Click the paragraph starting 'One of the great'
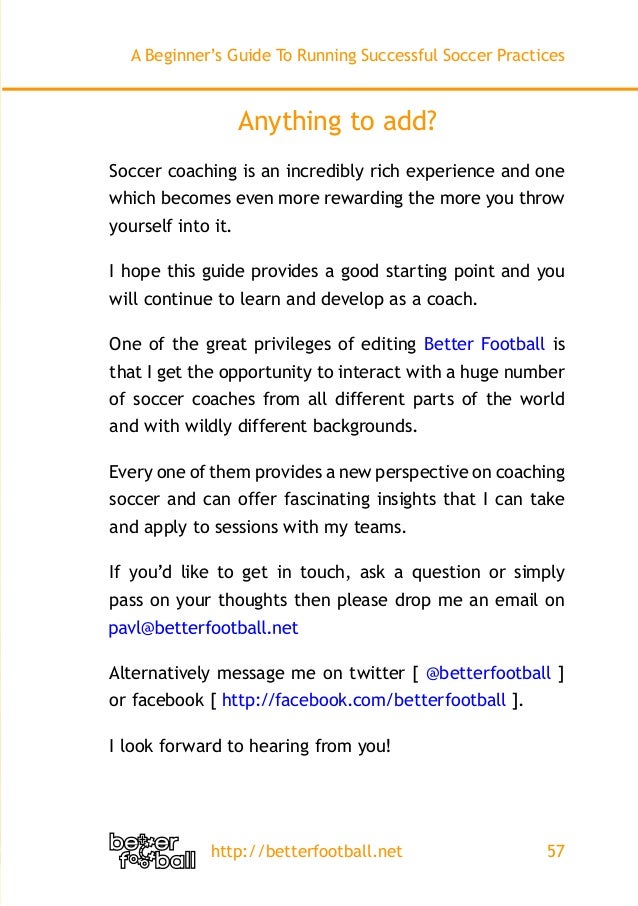Viewport: 638px width, 906px height. tap(336, 385)
